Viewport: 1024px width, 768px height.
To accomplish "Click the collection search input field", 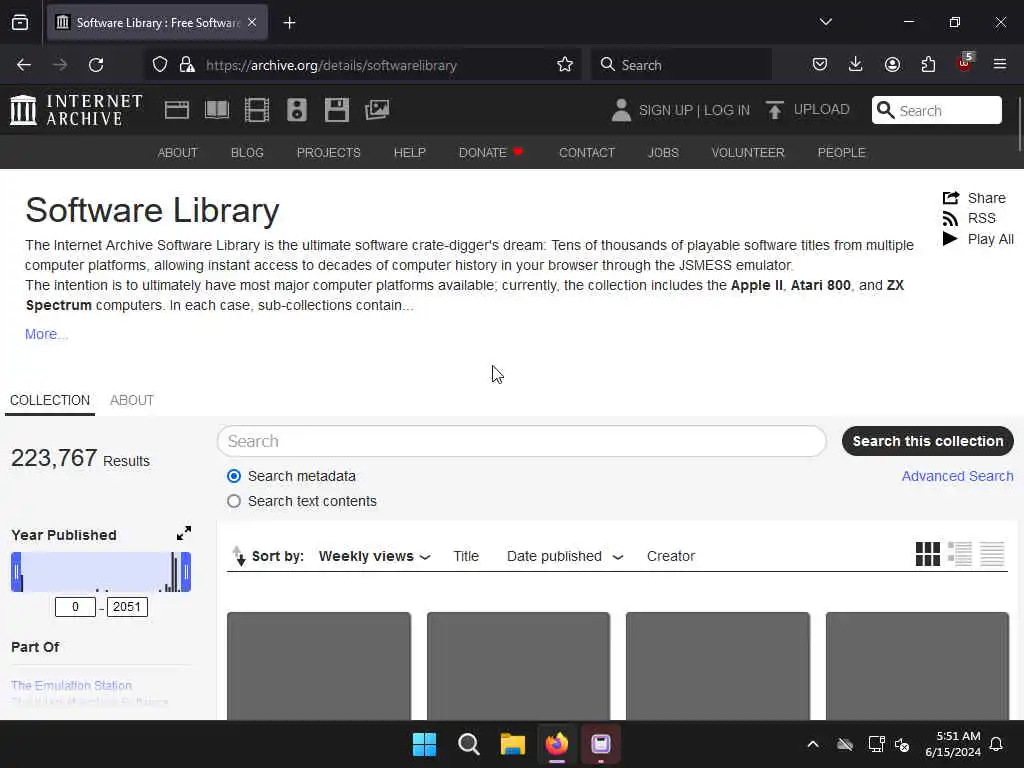I will (x=521, y=441).
